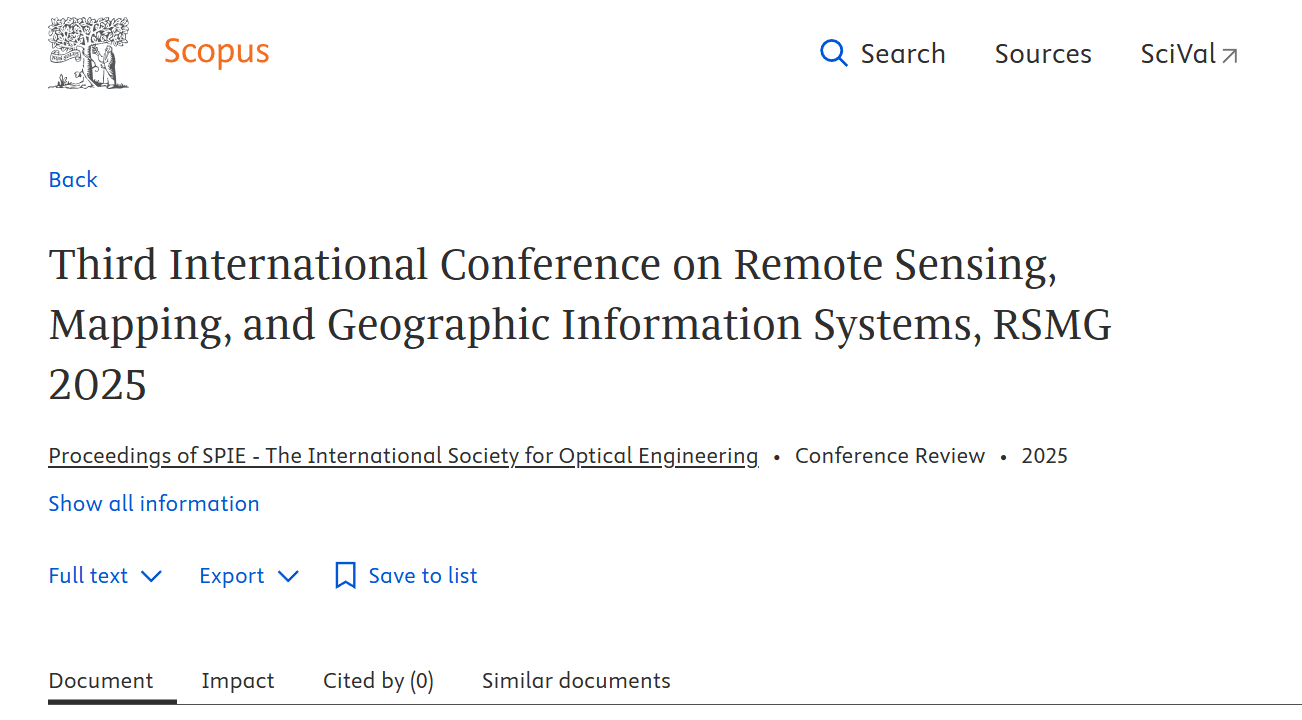The image size is (1302, 720).
Task: Expand Show all information
Action: 154,504
